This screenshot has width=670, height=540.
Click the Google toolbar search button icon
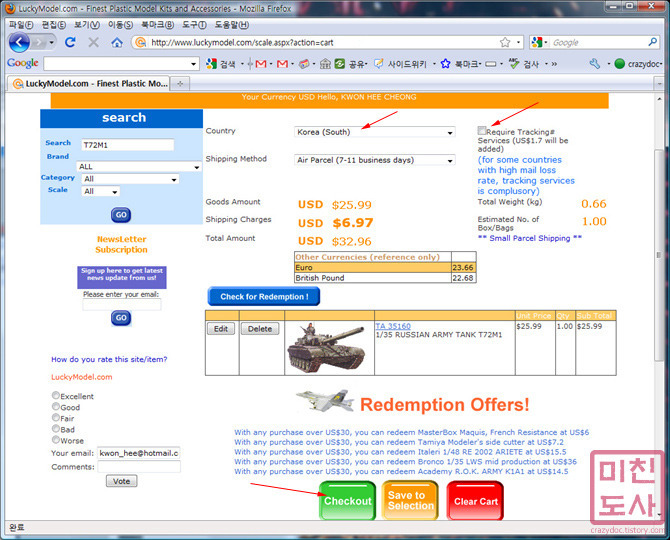click(x=211, y=64)
